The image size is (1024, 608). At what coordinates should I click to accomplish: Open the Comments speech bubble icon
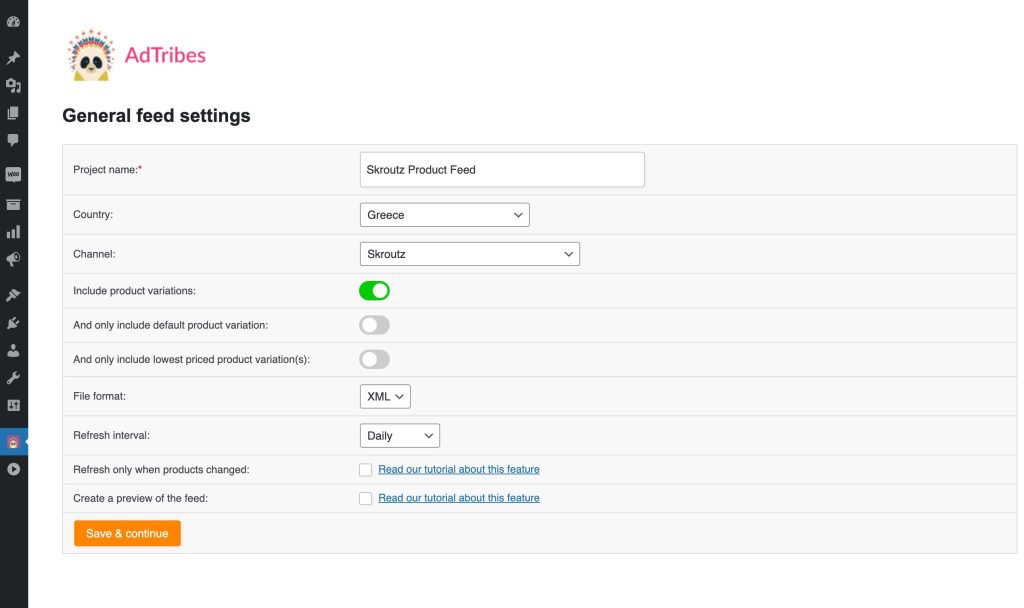(x=13, y=140)
